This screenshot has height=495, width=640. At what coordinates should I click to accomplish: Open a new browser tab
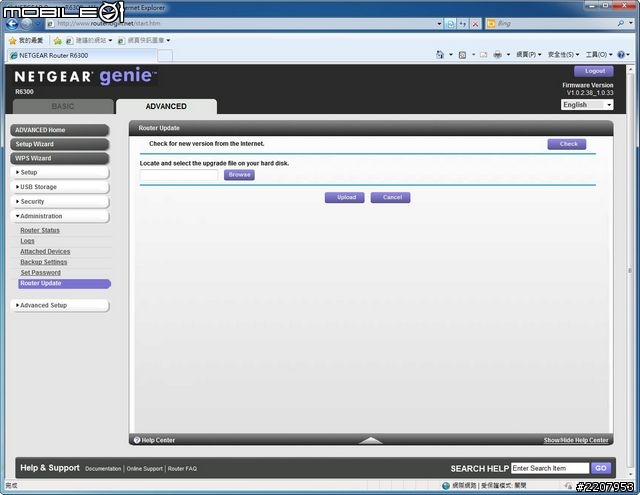[x=165, y=55]
